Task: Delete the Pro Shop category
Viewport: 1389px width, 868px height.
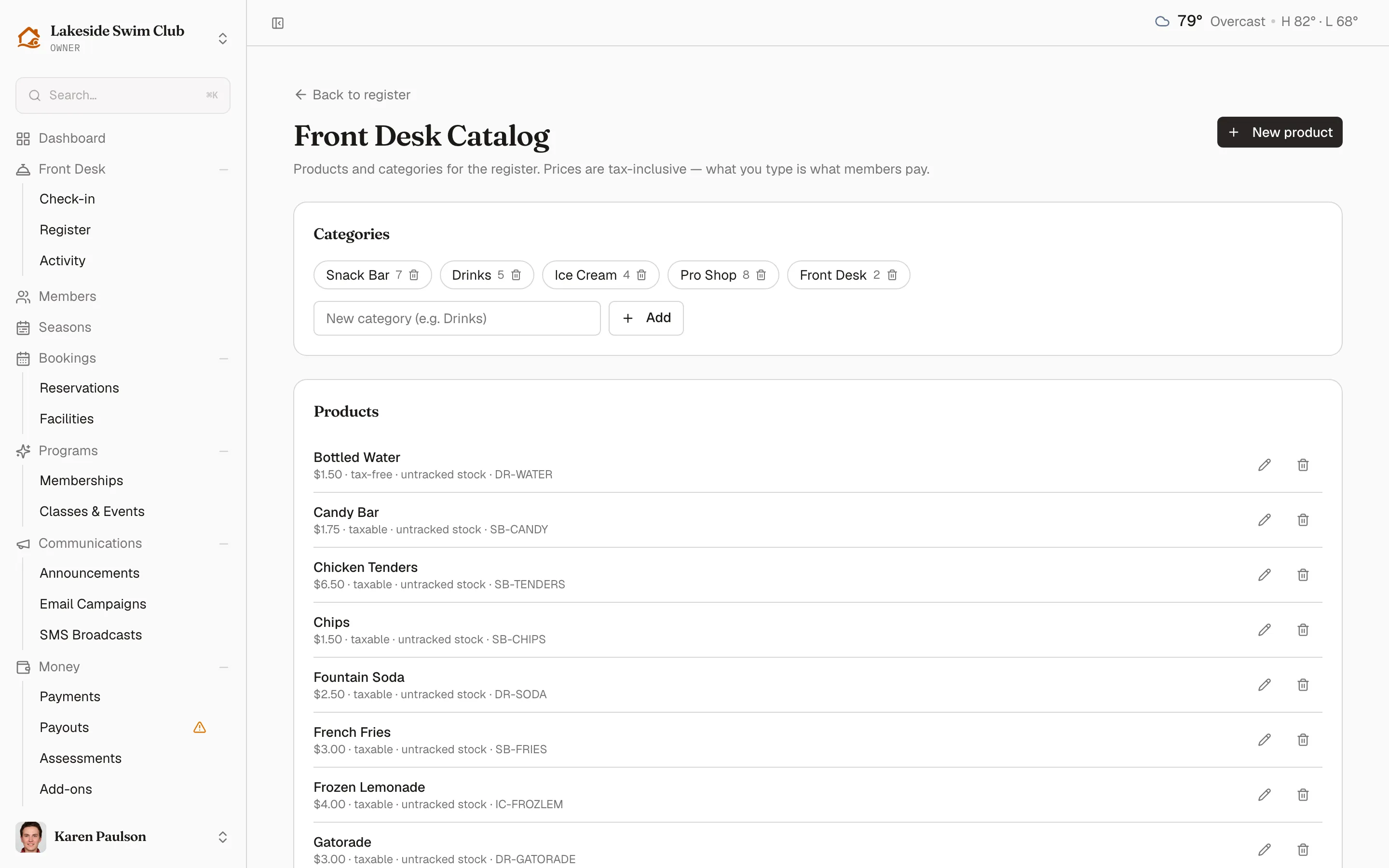Action: coord(761,275)
